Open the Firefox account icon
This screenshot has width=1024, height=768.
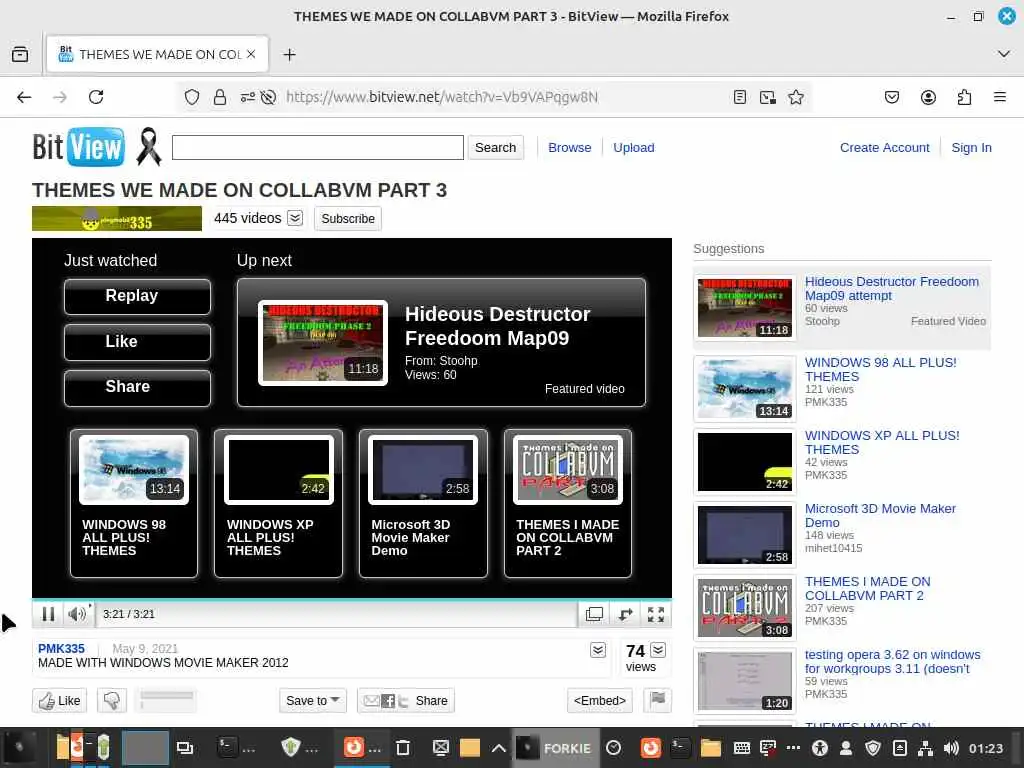tap(928, 97)
